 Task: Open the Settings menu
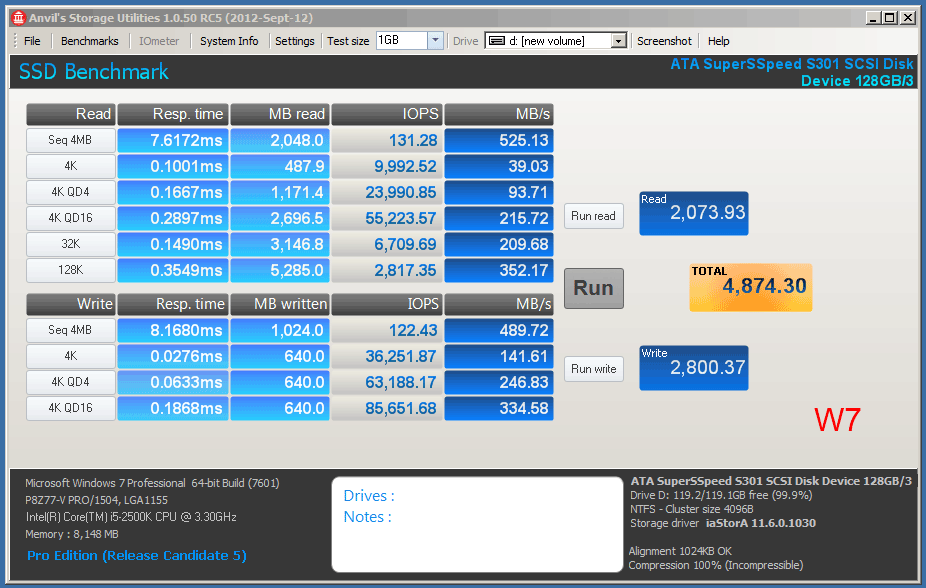pos(295,41)
